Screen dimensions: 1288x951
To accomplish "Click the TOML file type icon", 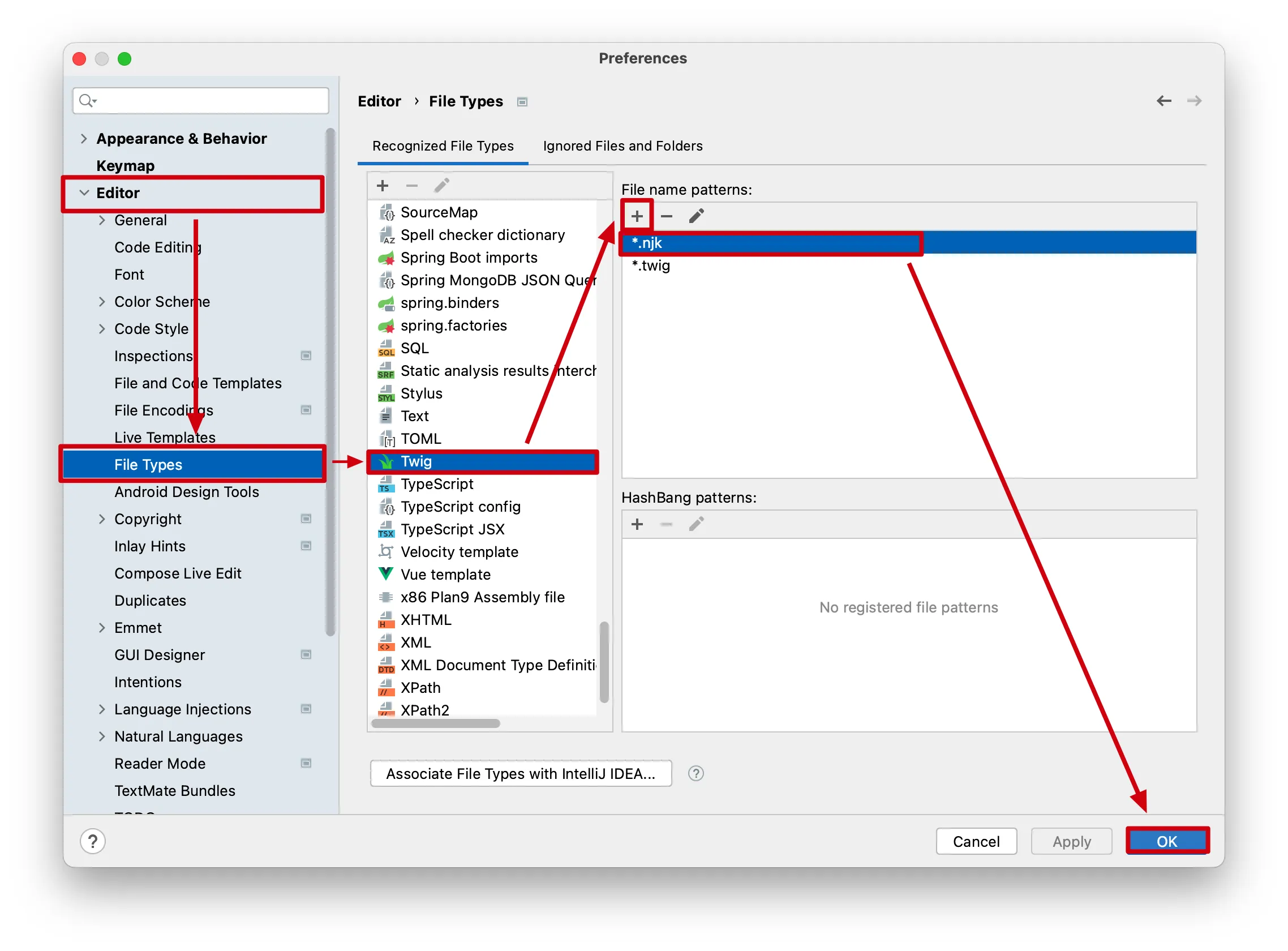I will click(x=386, y=439).
